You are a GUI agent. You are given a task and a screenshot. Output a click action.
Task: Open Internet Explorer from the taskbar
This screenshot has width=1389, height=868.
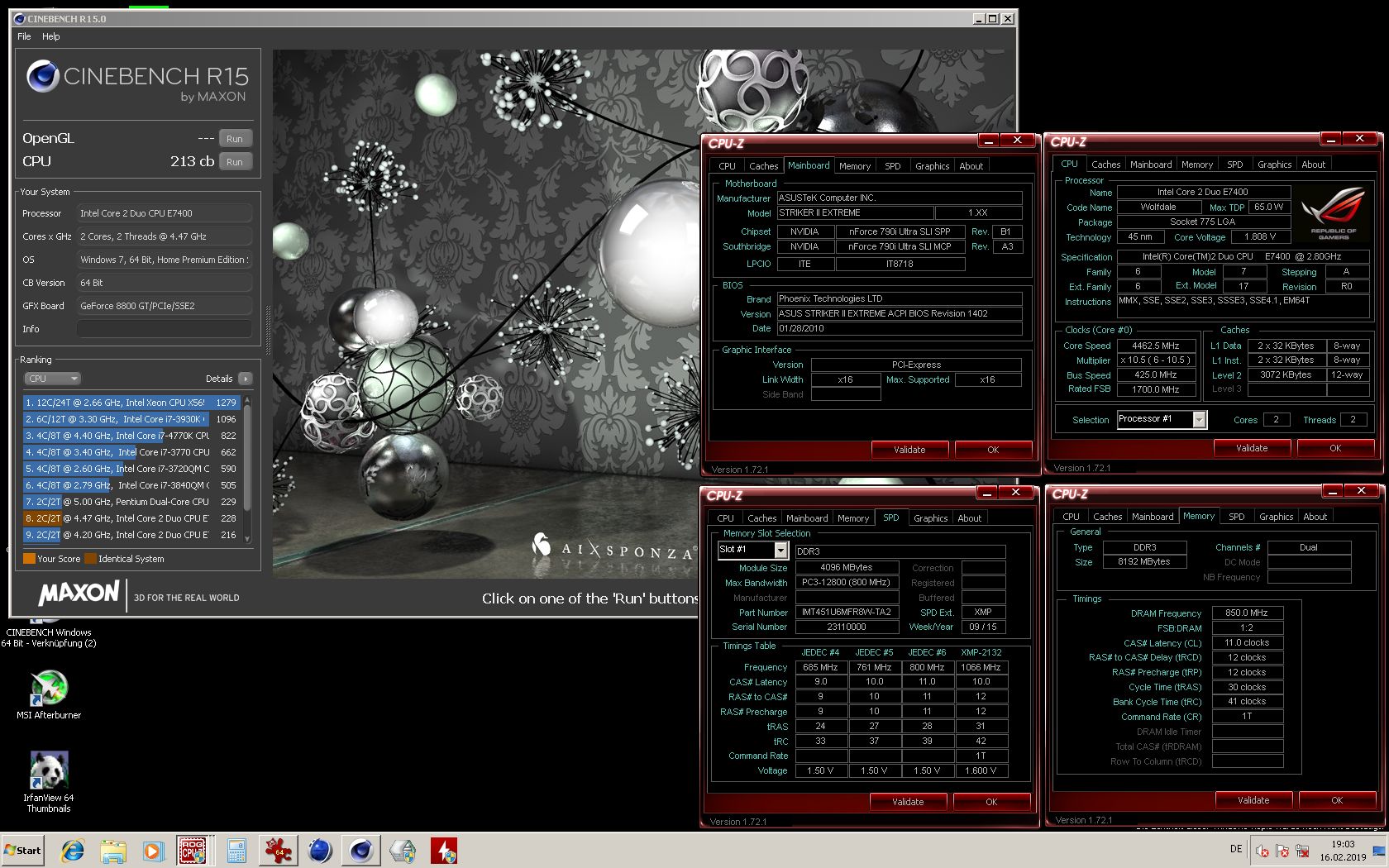pyautogui.click(x=73, y=850)
